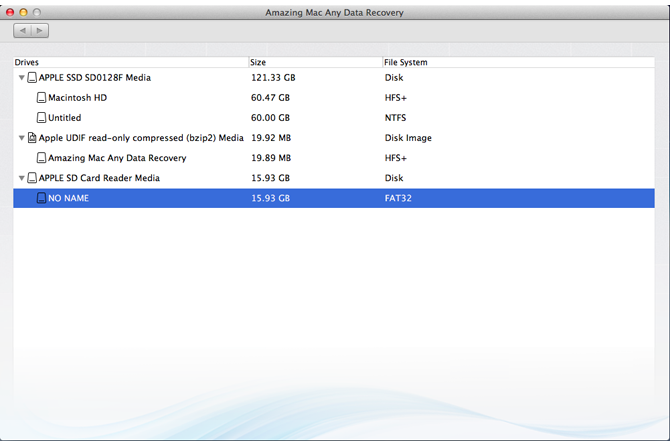The image size is (670, 447).
Task: Click the Size column header
Action: point(315,62)
